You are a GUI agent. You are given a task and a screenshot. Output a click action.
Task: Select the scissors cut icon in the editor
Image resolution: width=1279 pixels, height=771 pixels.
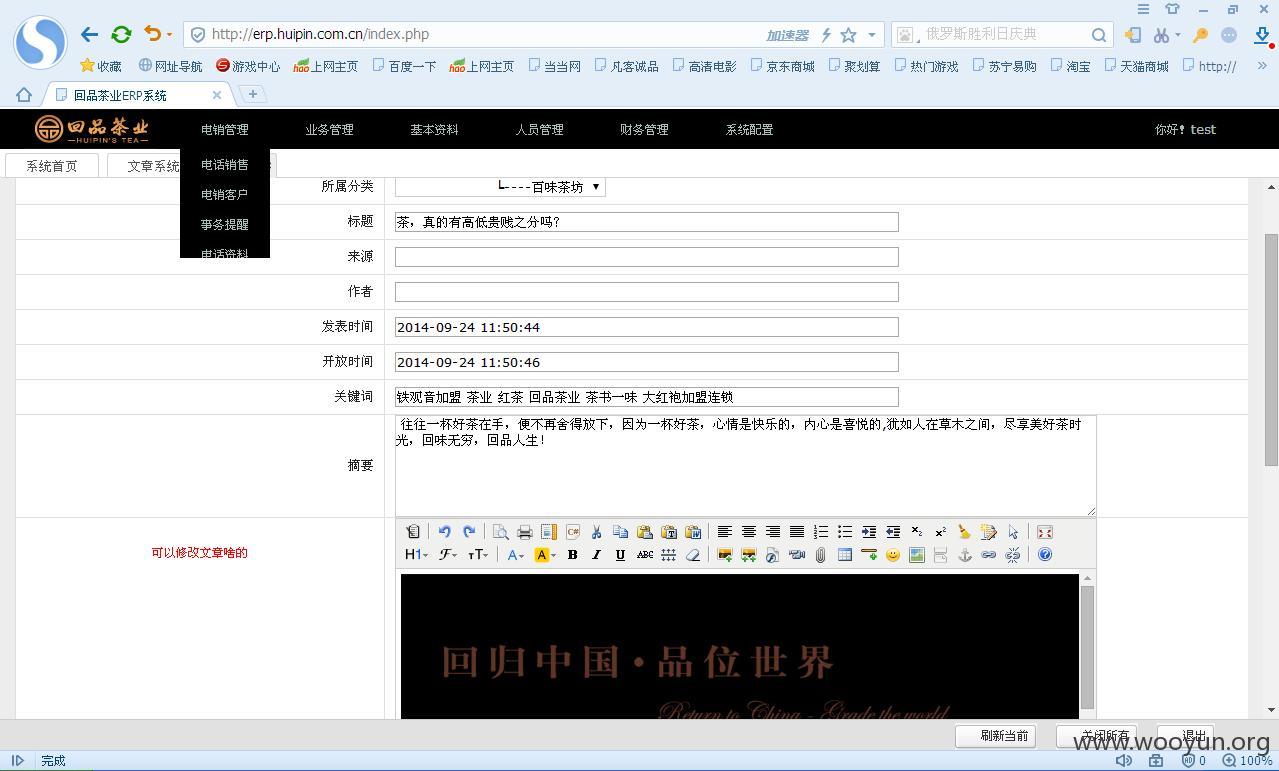pos(596,532)
